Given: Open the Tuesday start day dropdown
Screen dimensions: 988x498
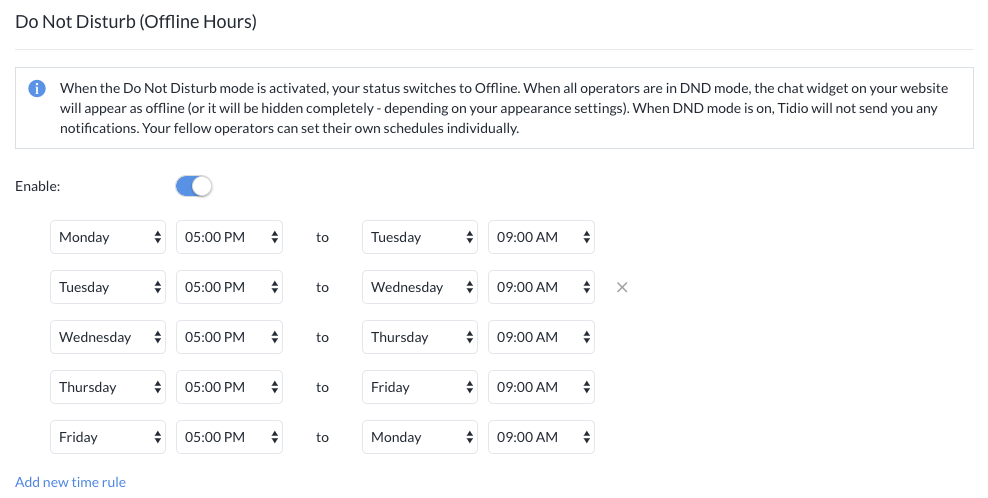Looking at the screenshot, I should tap(108, 287).
